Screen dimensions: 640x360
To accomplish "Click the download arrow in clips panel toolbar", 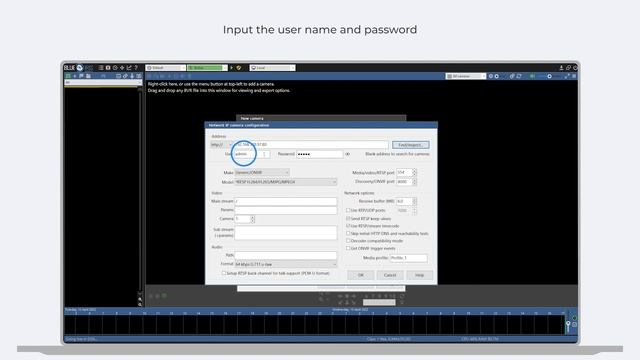I will tap(132, 76).
